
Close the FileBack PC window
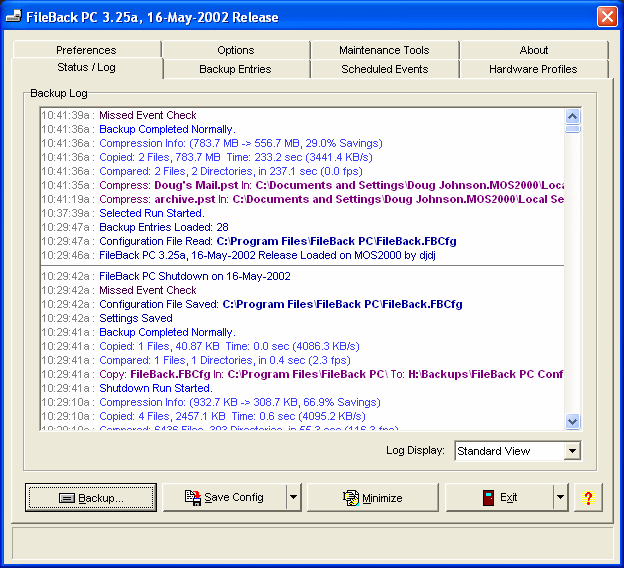[607, 17]
